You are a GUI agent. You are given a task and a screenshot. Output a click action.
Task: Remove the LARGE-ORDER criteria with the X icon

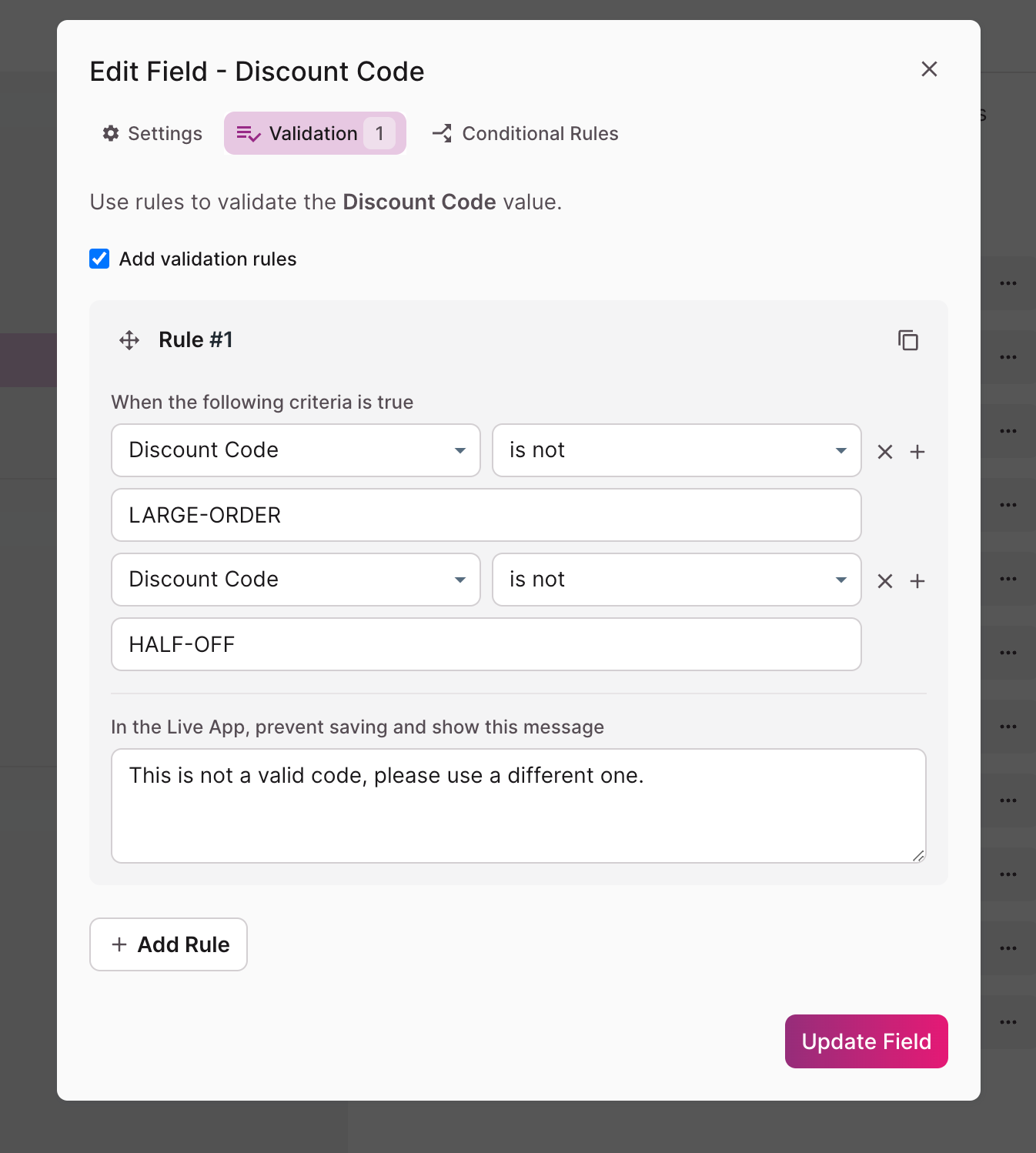pos(884,452)
